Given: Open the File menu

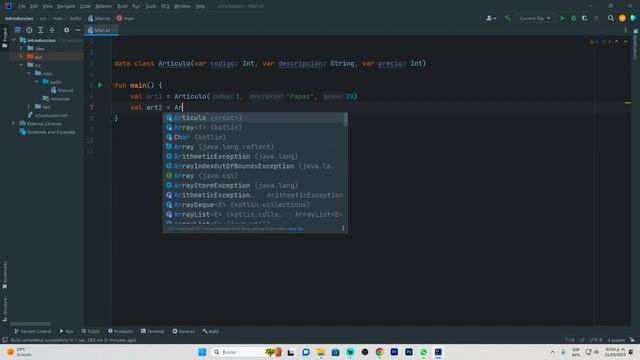Looking at the screenshot, I should pyautogui.click(x=22, y=6).
